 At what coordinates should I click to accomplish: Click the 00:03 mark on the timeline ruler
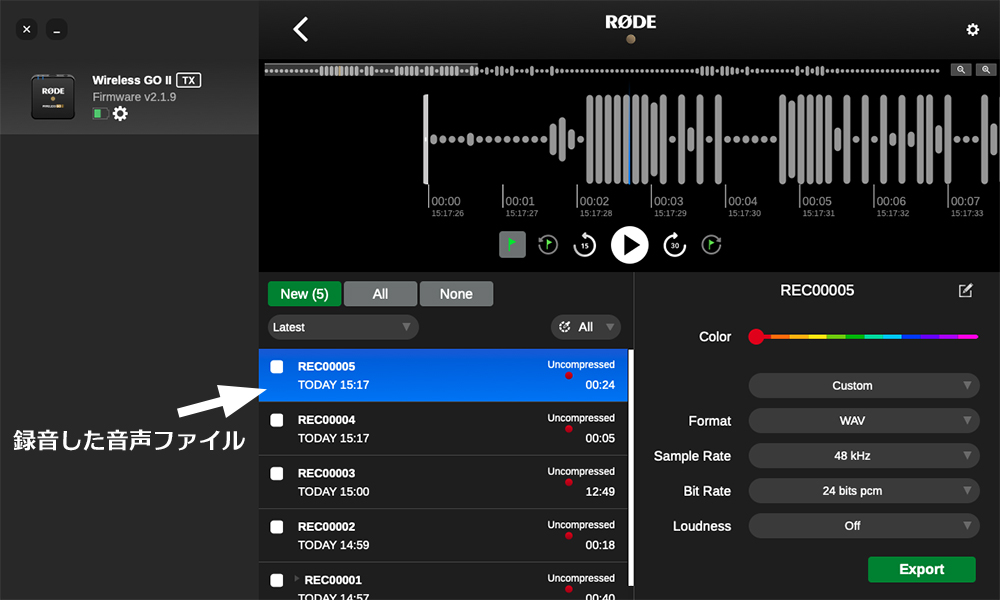pyautogui.click(x=668, y=201)
